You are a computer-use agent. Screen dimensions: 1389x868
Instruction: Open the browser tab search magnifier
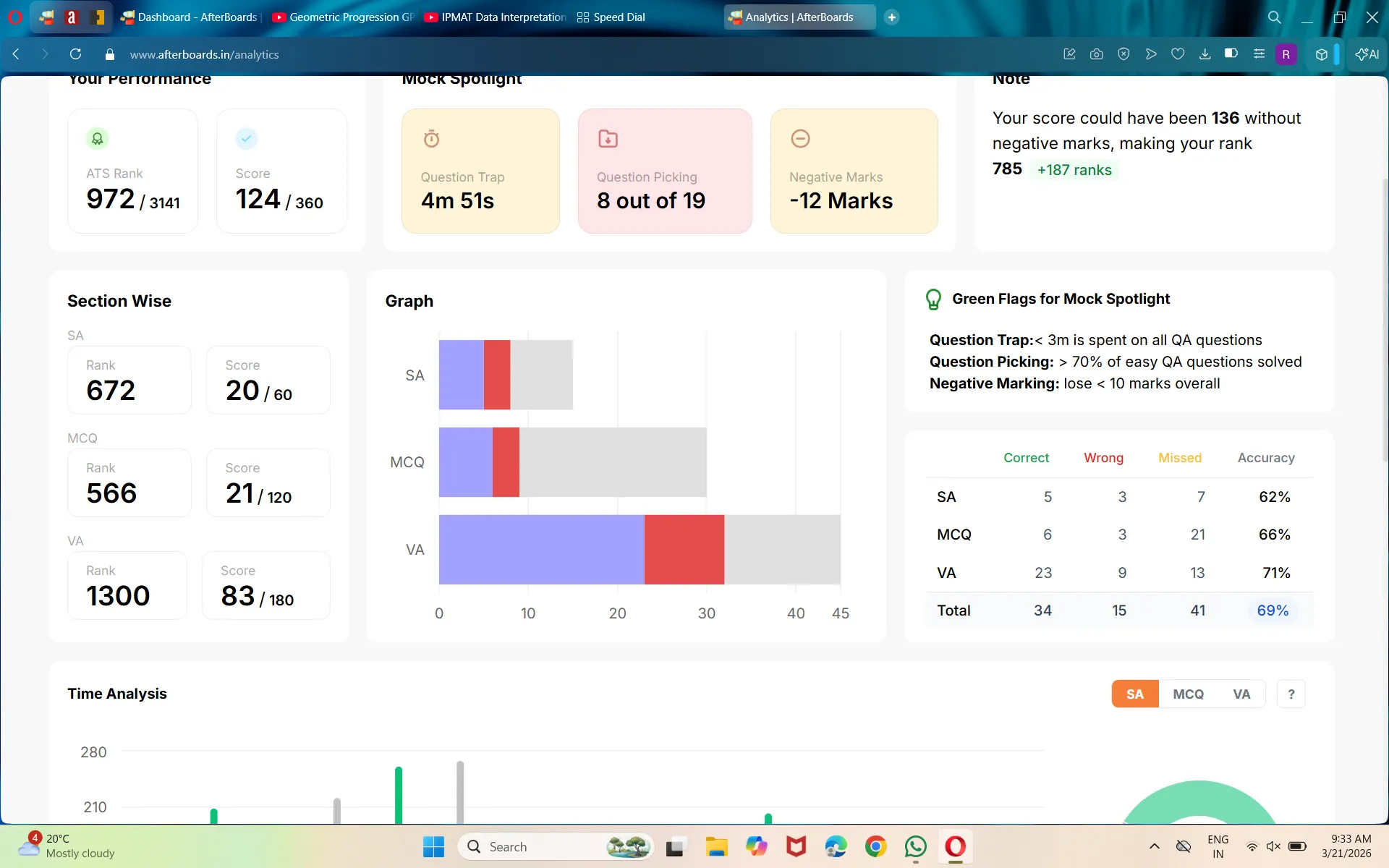[1274, 17]
